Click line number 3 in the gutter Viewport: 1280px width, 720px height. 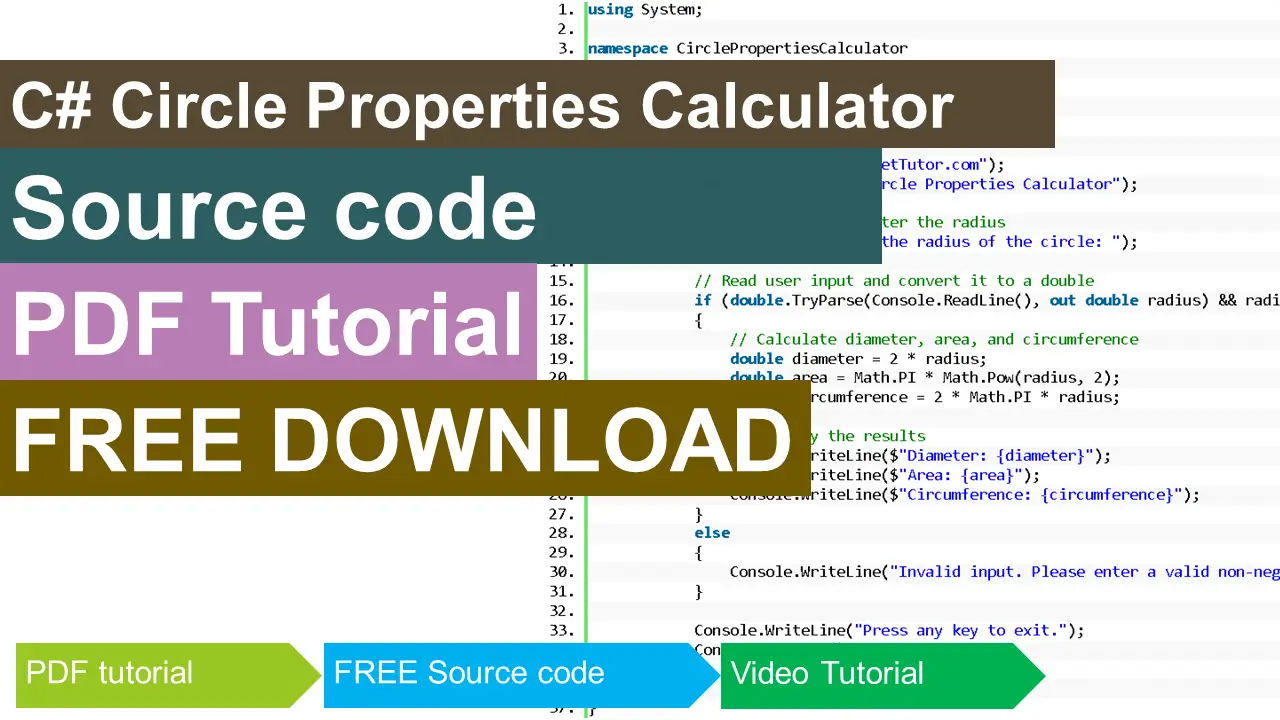pos(565,48)
